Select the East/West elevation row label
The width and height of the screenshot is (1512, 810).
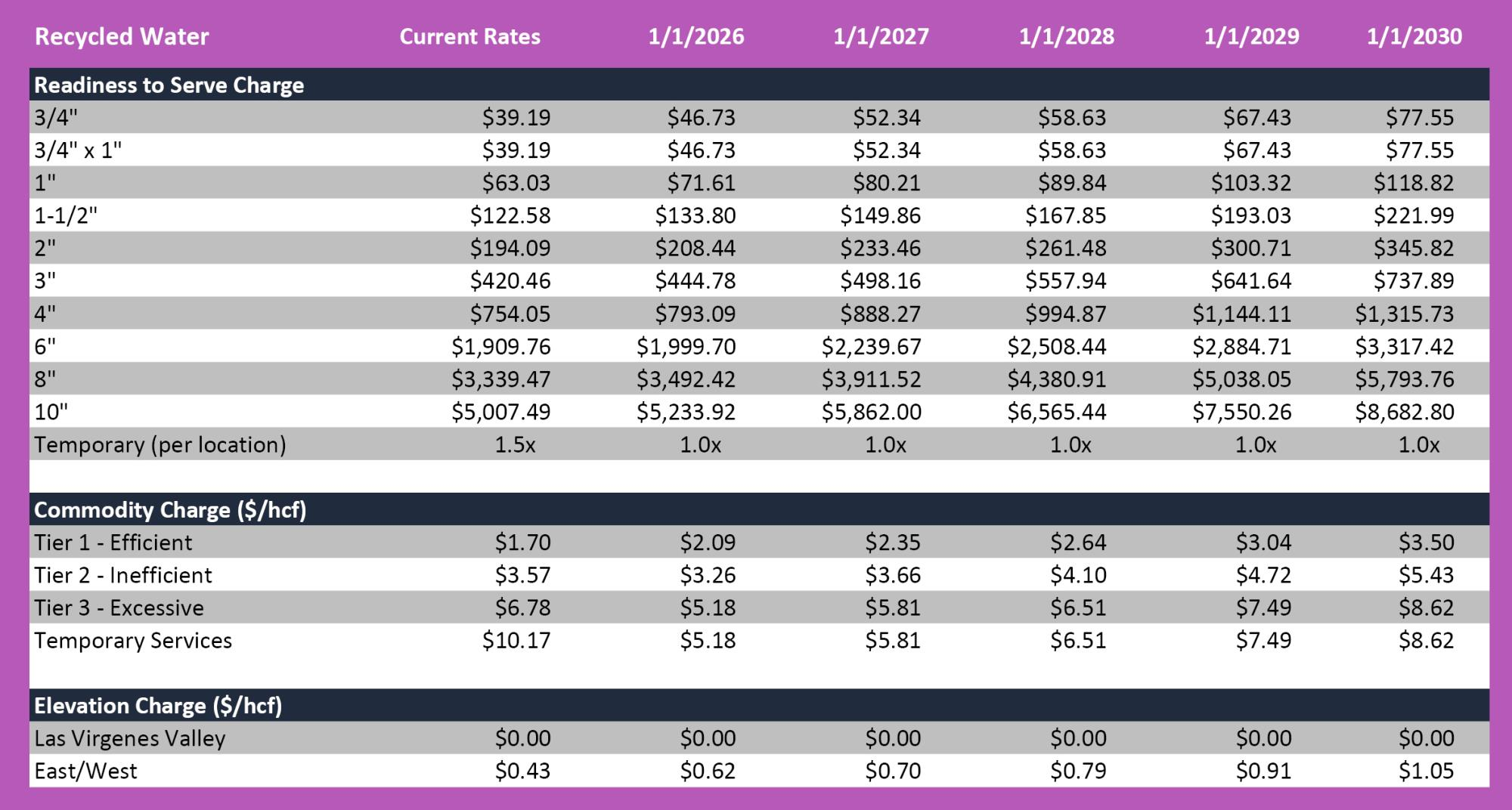[85, 771]
